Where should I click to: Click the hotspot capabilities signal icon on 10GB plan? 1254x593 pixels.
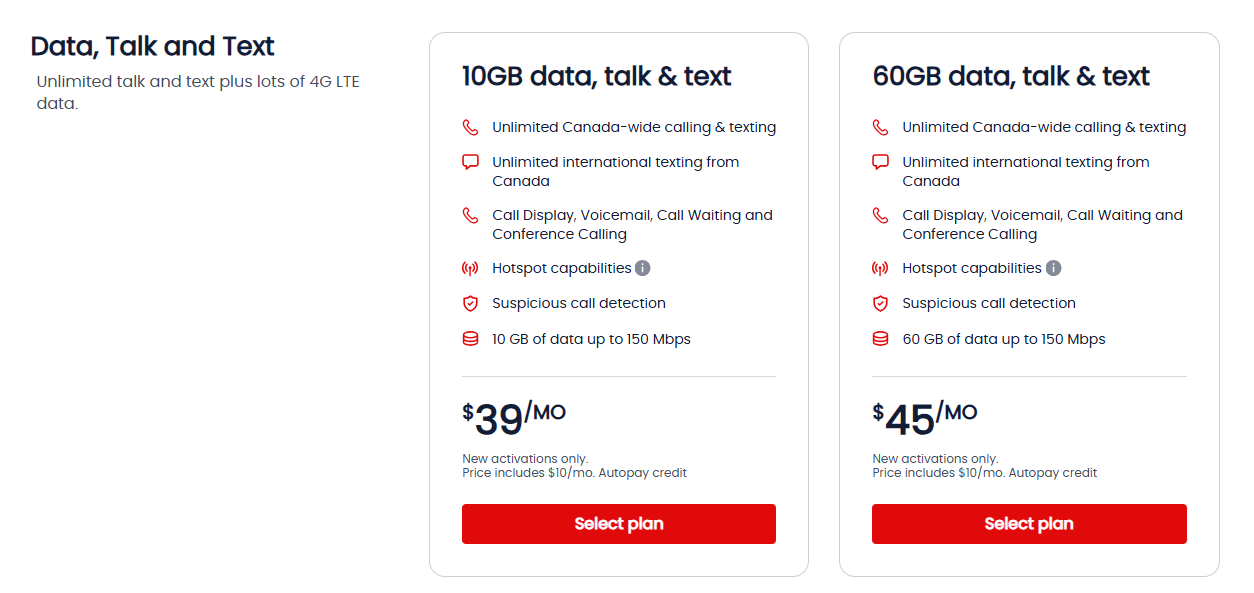(470, 268)
